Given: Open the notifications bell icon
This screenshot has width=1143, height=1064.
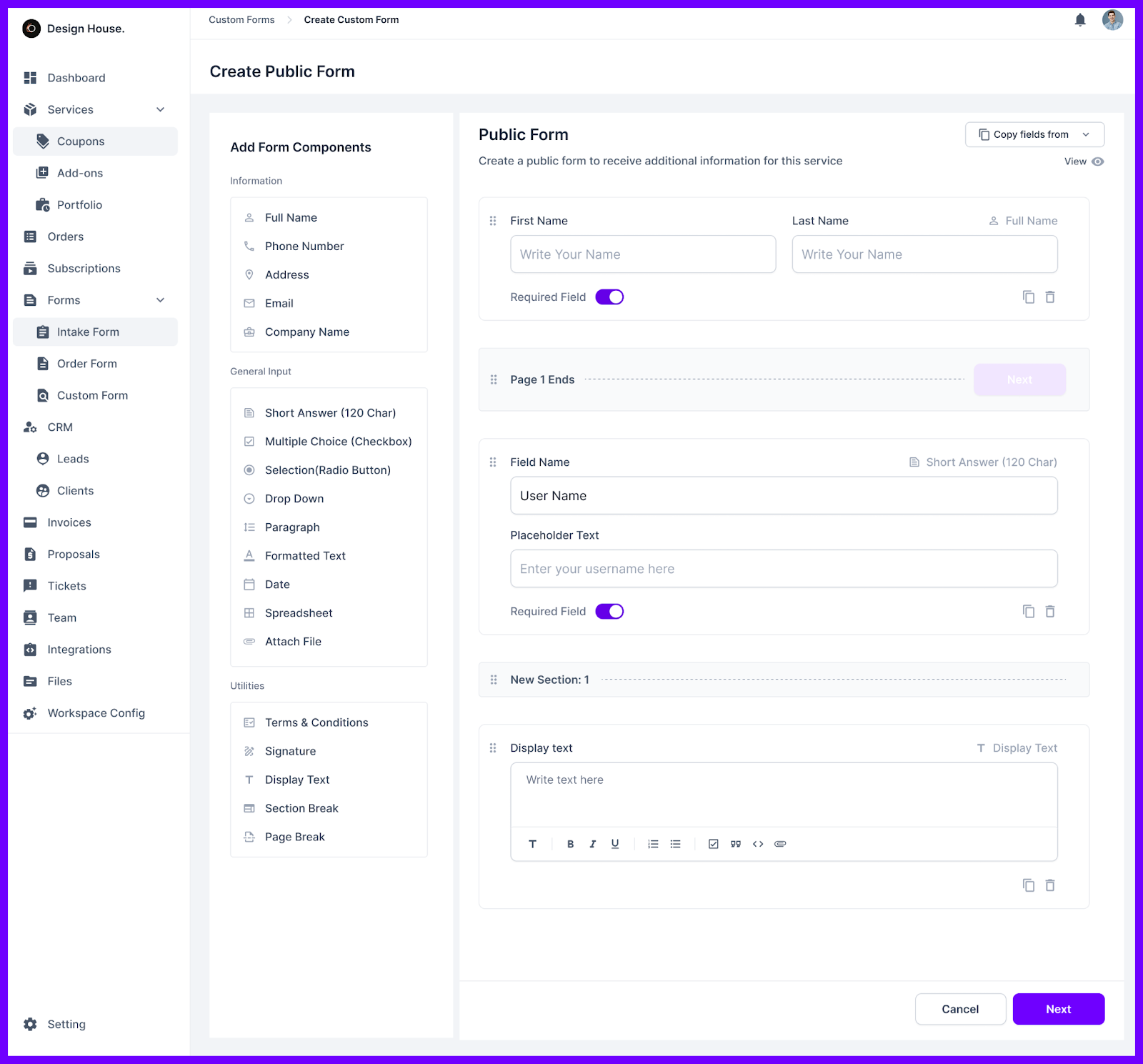Looking at the screenshot, I should click(x=1079, y=19).
